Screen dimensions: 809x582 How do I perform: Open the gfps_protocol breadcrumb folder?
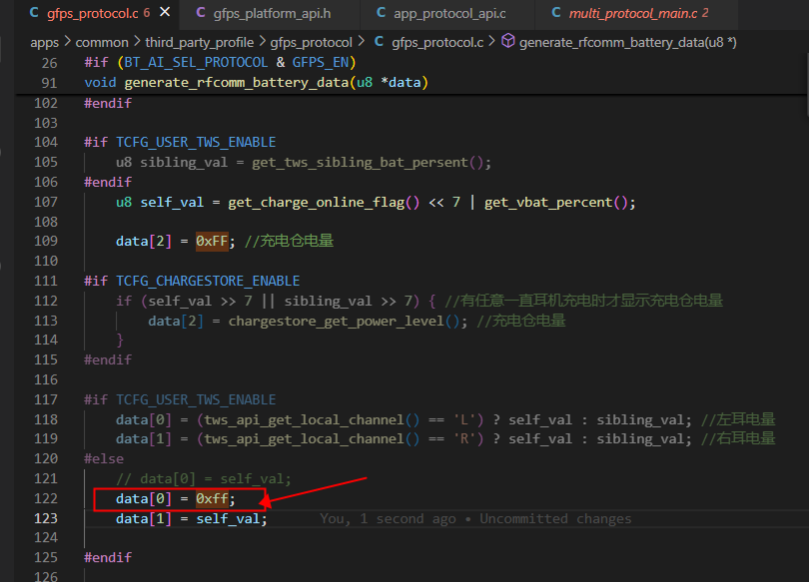[311, 42]
